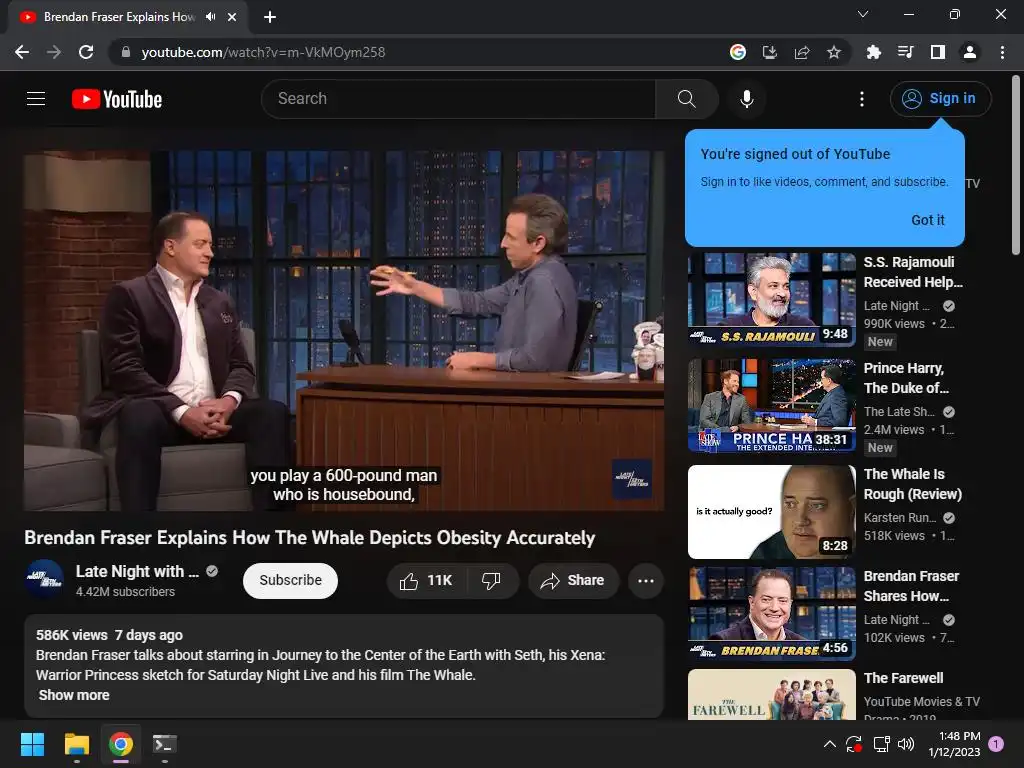Open the taskbar clock and date
Viewport: 1024px width, 768px height.
954,744
